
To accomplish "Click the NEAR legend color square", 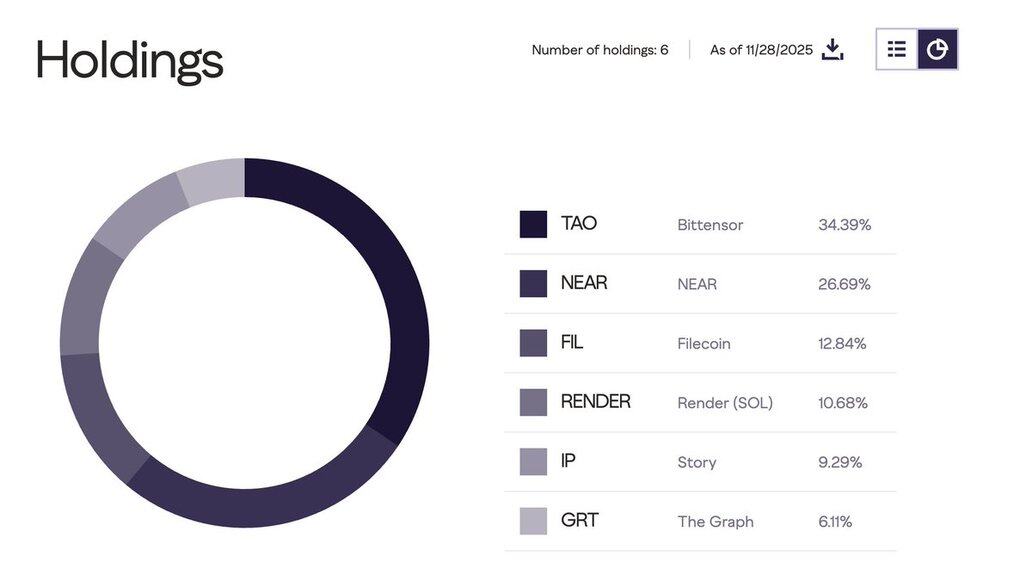I will click(533, 283).
